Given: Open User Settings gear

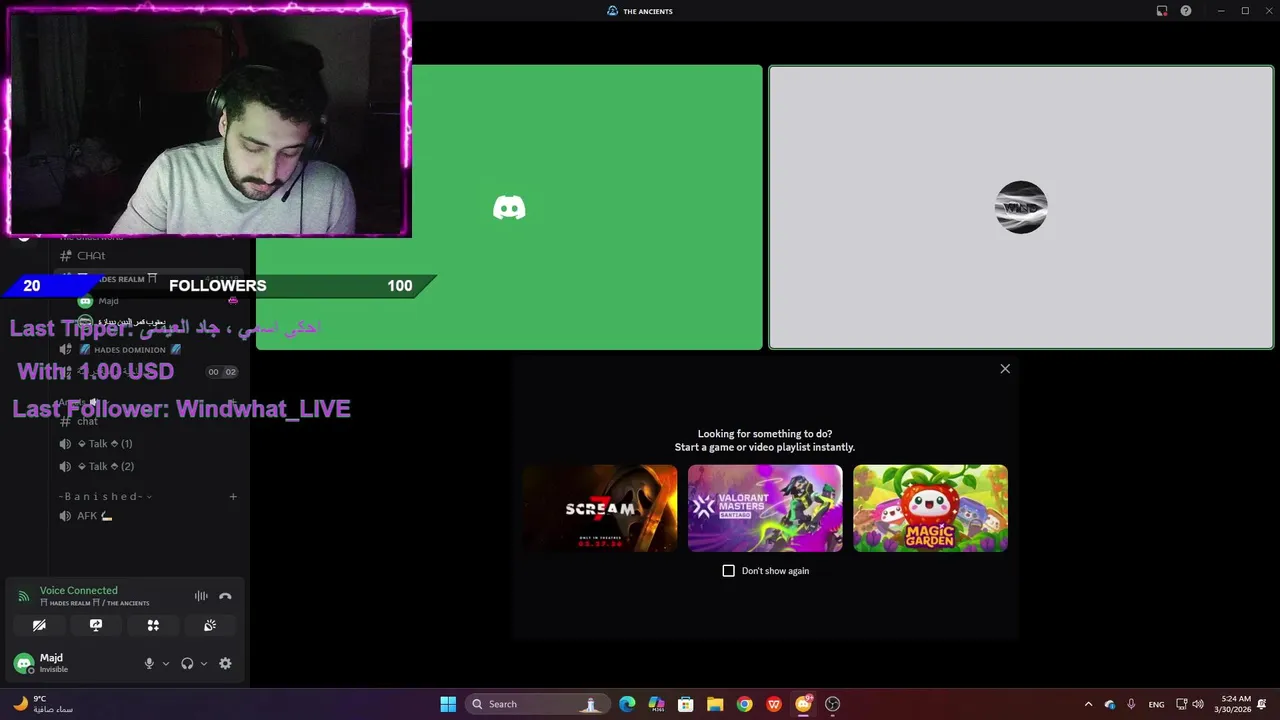Looking at the screenshot, I should tap(225, 663).
